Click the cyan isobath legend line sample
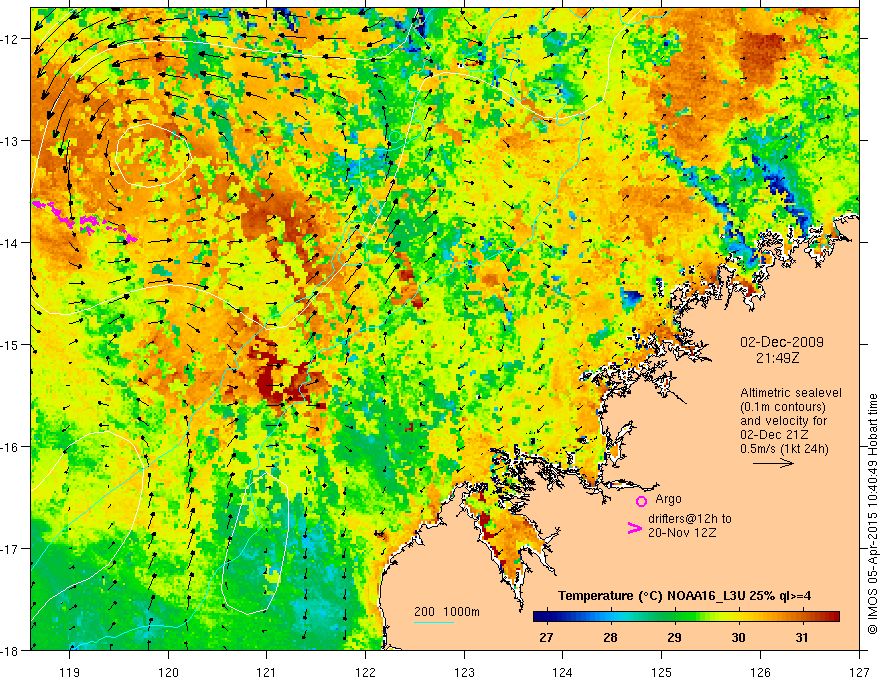The width and height of the screenshot is (880, 680). point(434,622)
